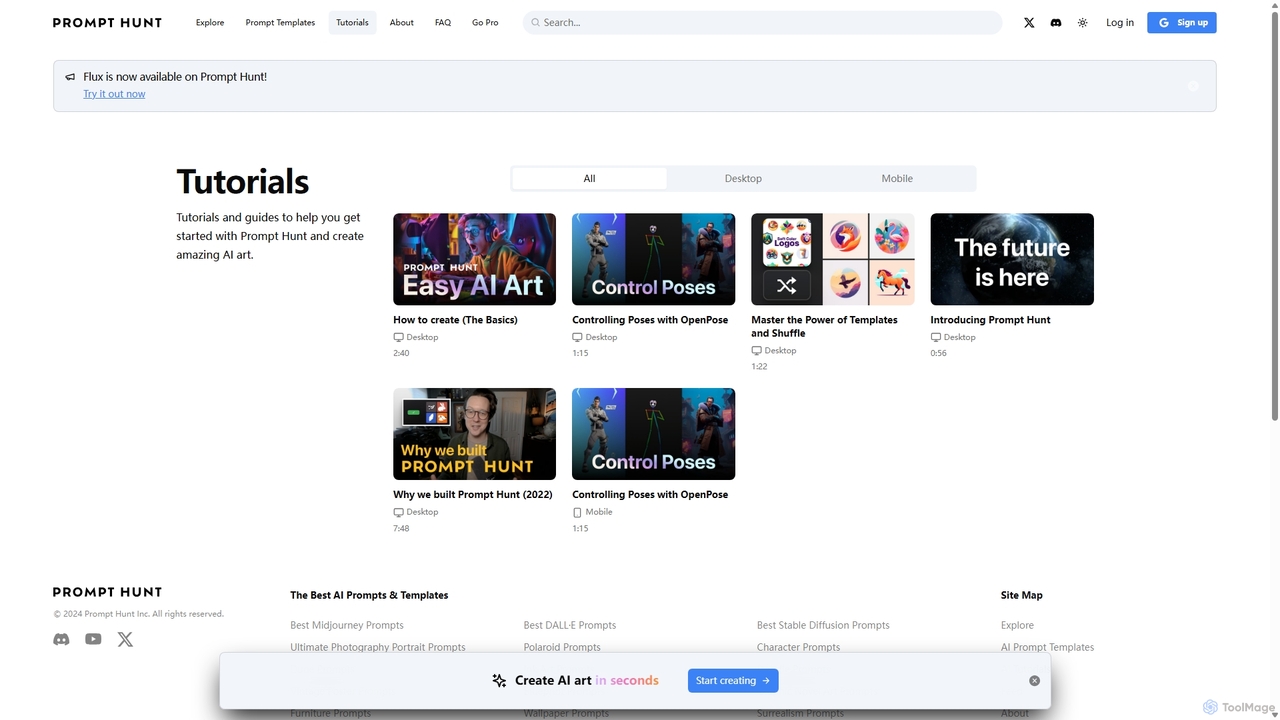Click the megaphone announcement icon
Image resolution: width=1280 pixels, height=720 pixels.
pos(70,77)
